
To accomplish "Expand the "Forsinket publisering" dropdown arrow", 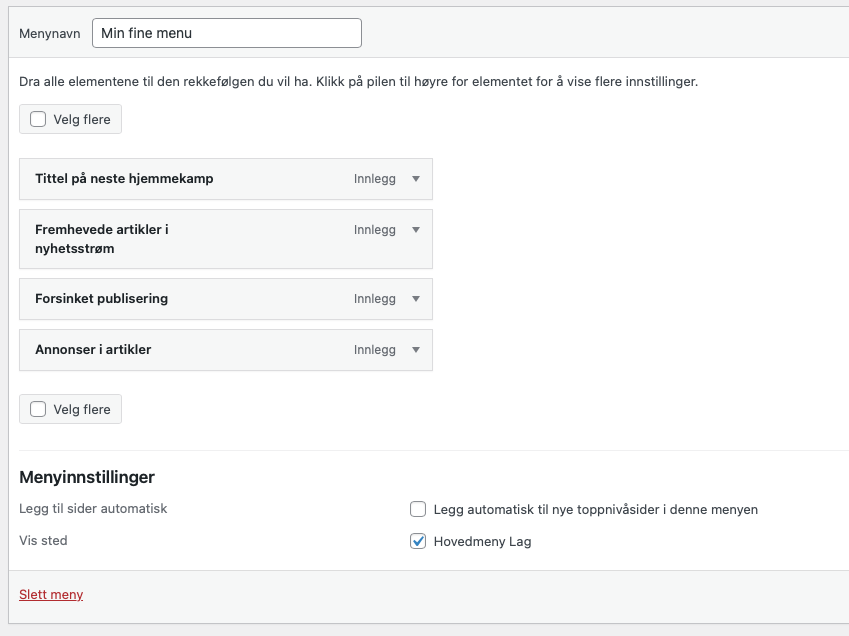I will [416, 299].
